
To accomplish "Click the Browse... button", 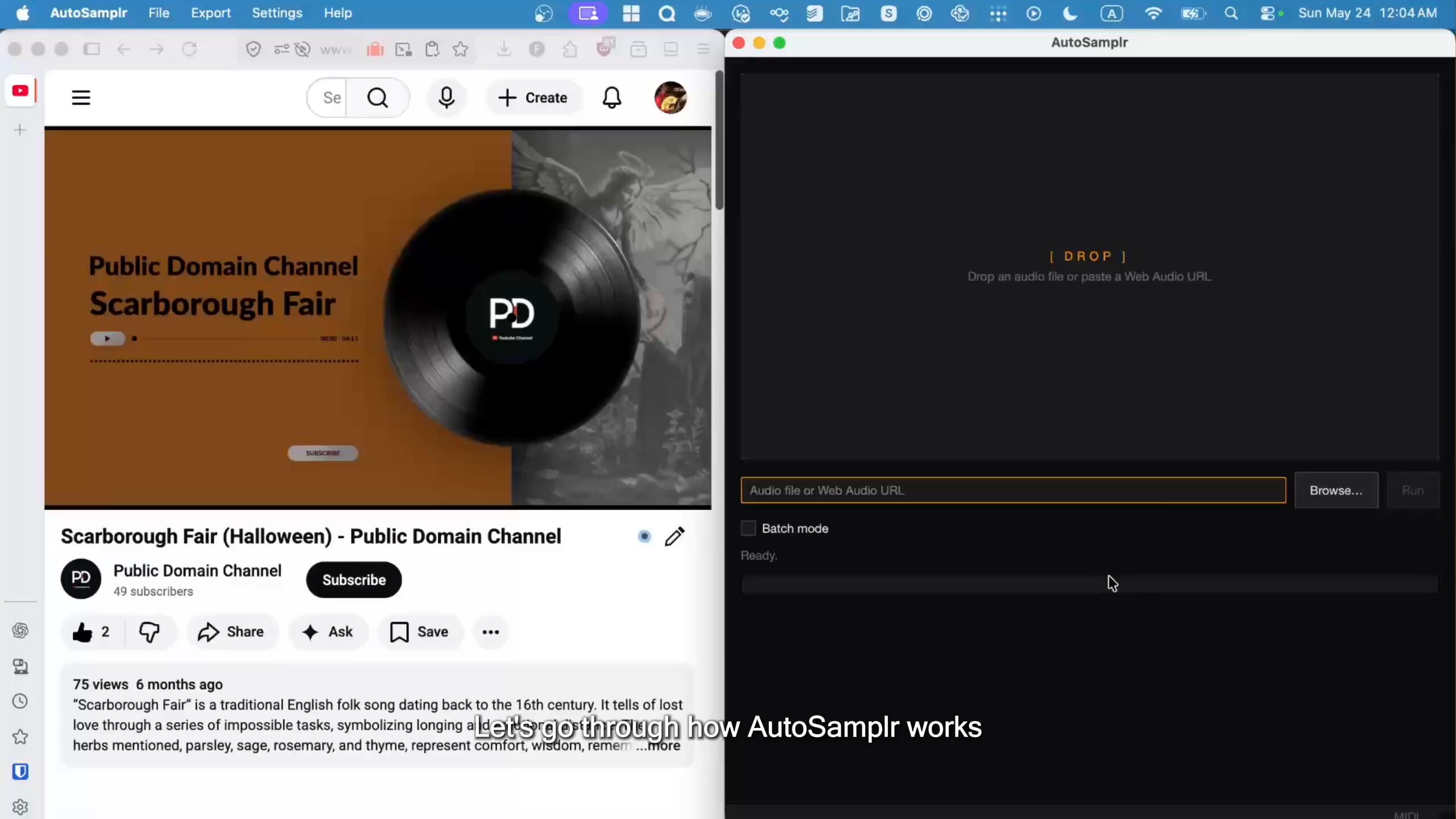I will click(1336, 490).
